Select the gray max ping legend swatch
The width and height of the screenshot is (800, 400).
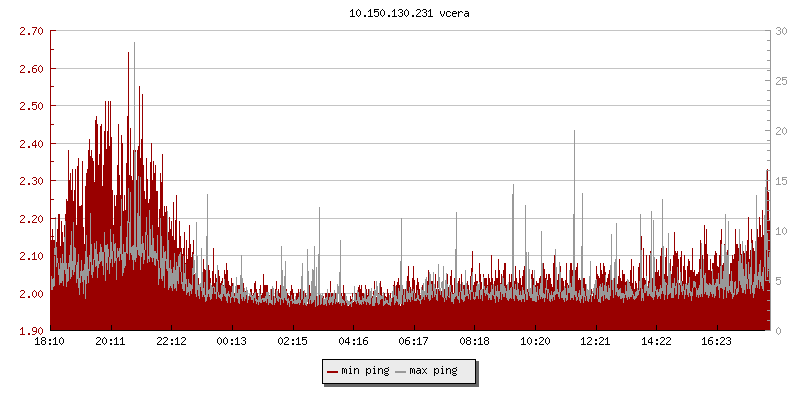401,372
